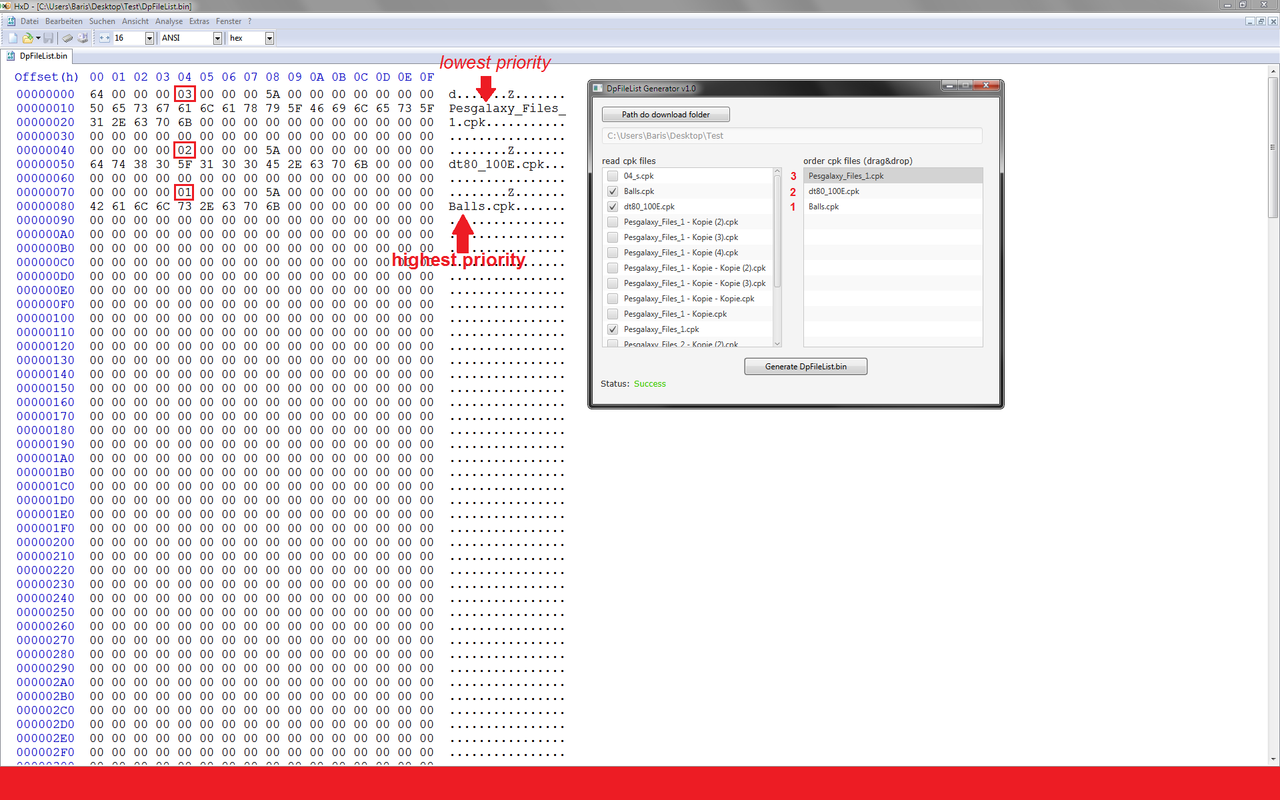This screenshot has width=1280, height=800.
Task: Click the Save icon in HxD toolbar
Action: pos(49,38)
